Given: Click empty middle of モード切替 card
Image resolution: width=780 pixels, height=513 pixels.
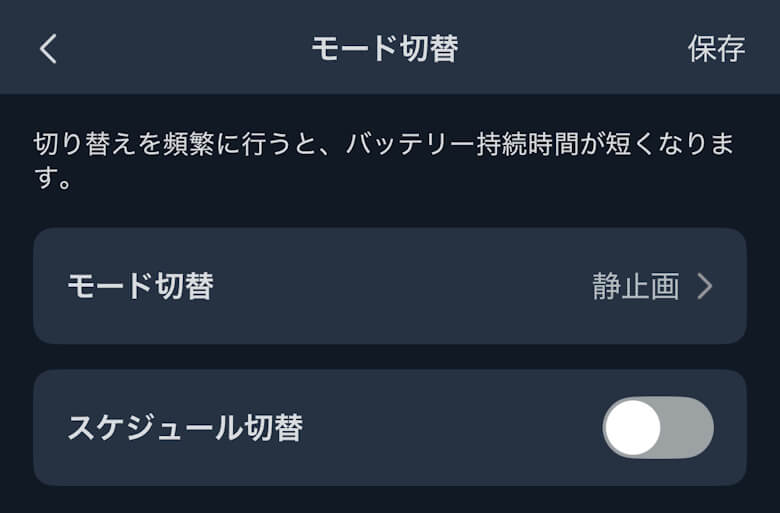Looking at the screenshot, I should tap(400, 287).
